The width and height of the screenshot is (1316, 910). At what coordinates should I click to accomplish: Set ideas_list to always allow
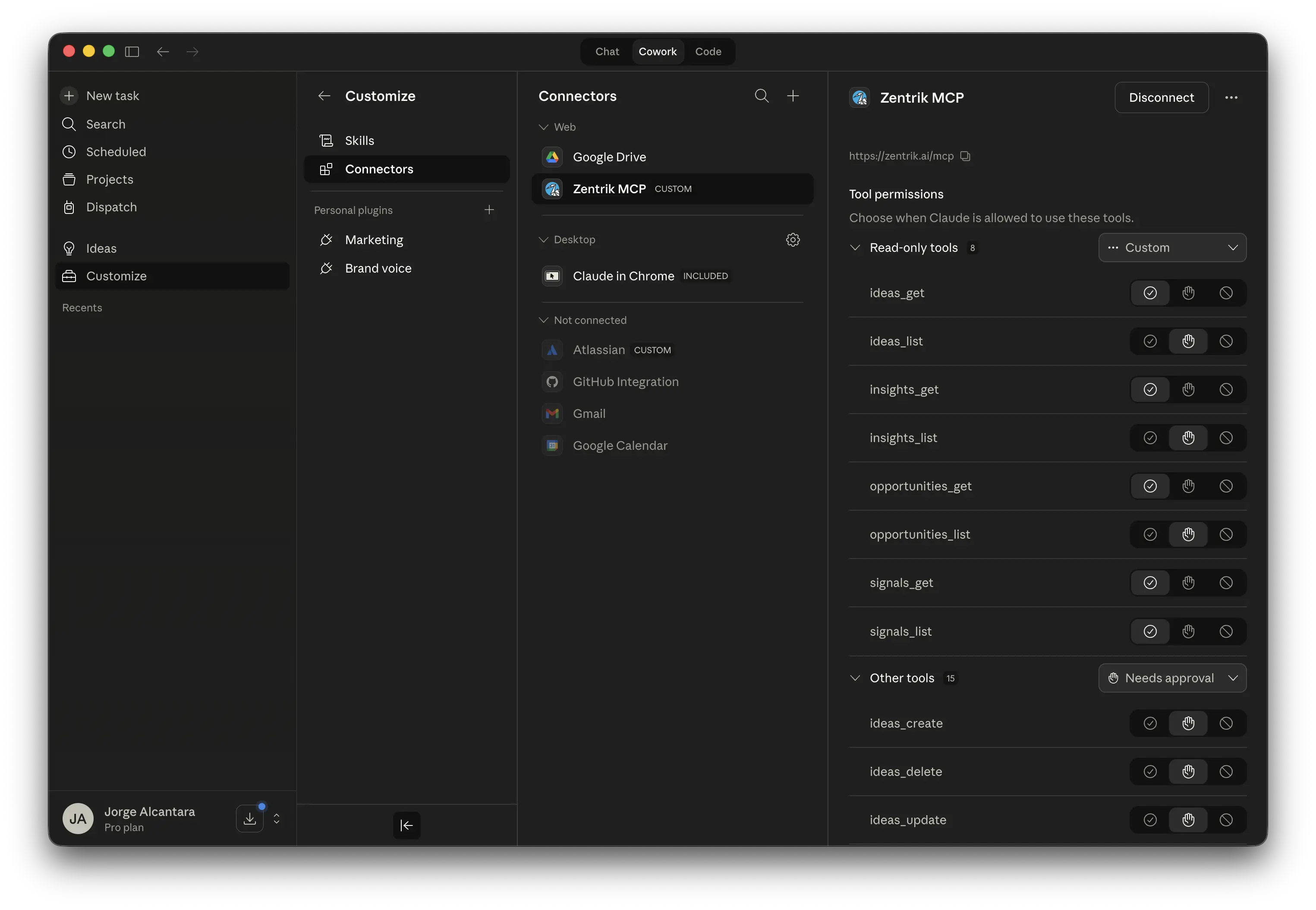click(1150, 342)
